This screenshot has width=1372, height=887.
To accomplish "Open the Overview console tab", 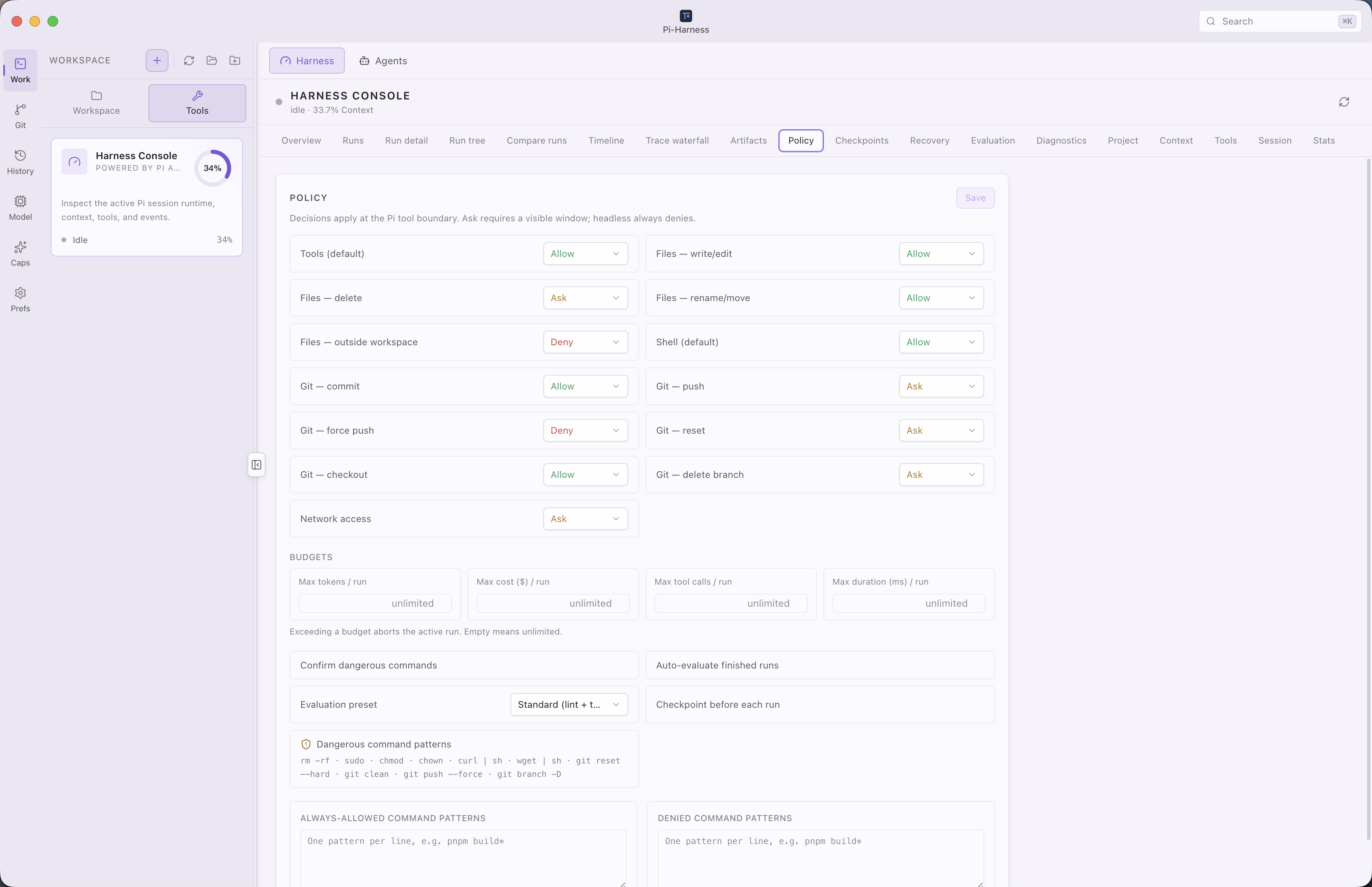I will (x=301, y=141).
